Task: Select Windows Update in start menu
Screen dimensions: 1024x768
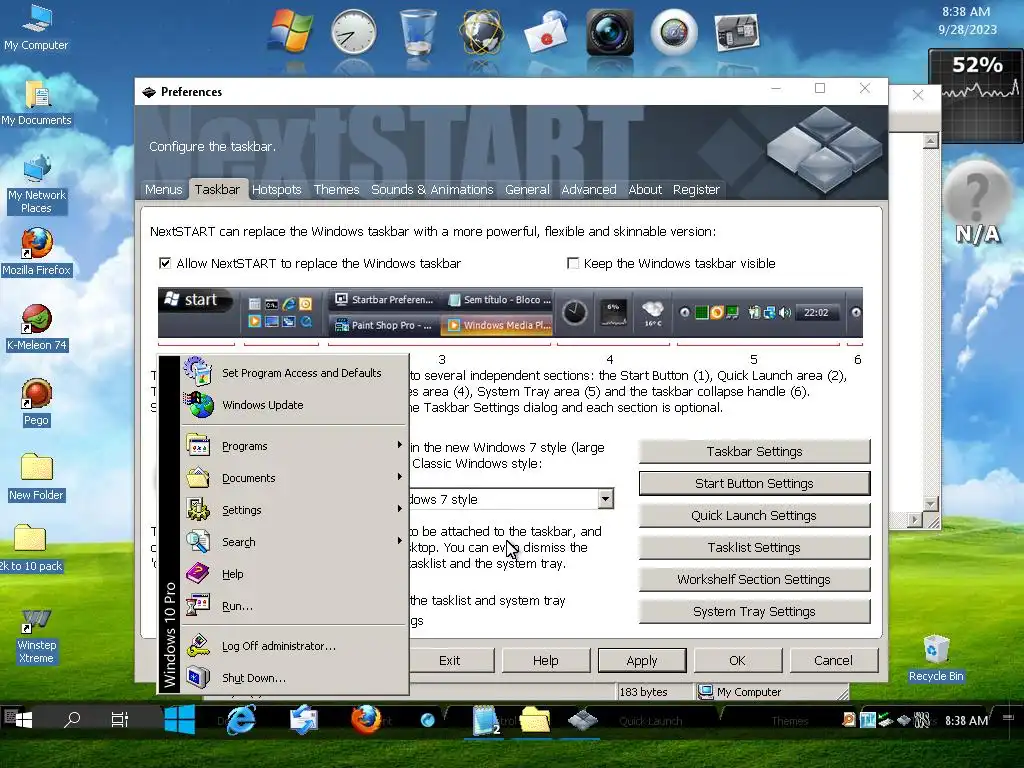Action: tap(294, 405)
